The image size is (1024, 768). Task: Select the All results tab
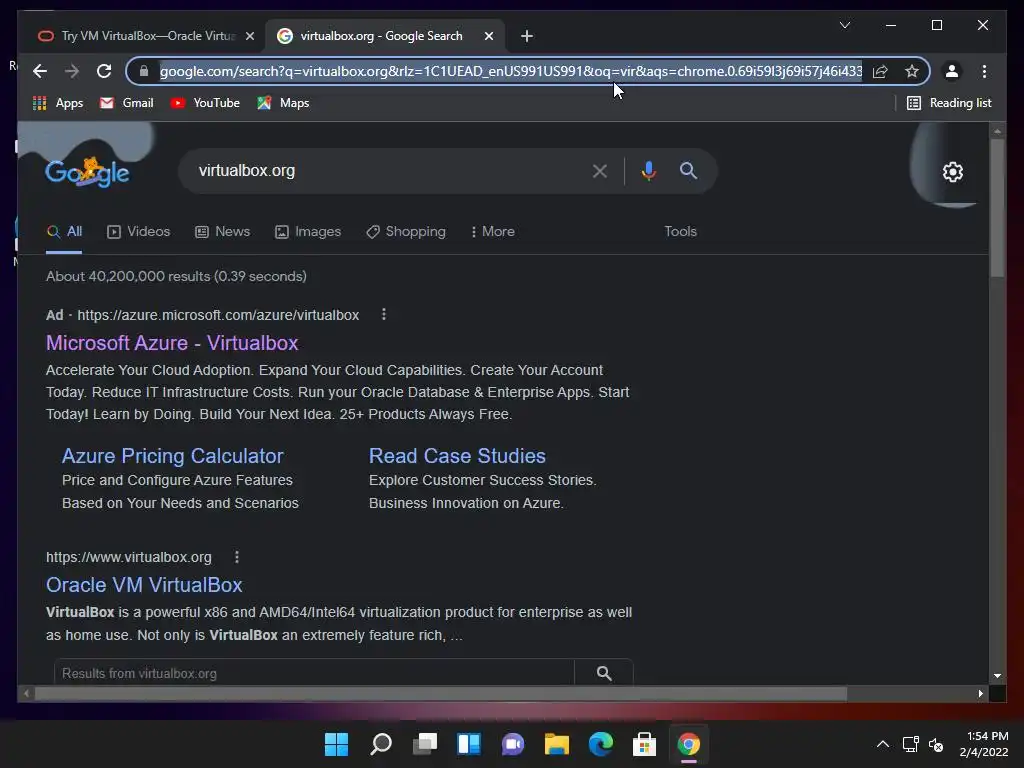64,232
